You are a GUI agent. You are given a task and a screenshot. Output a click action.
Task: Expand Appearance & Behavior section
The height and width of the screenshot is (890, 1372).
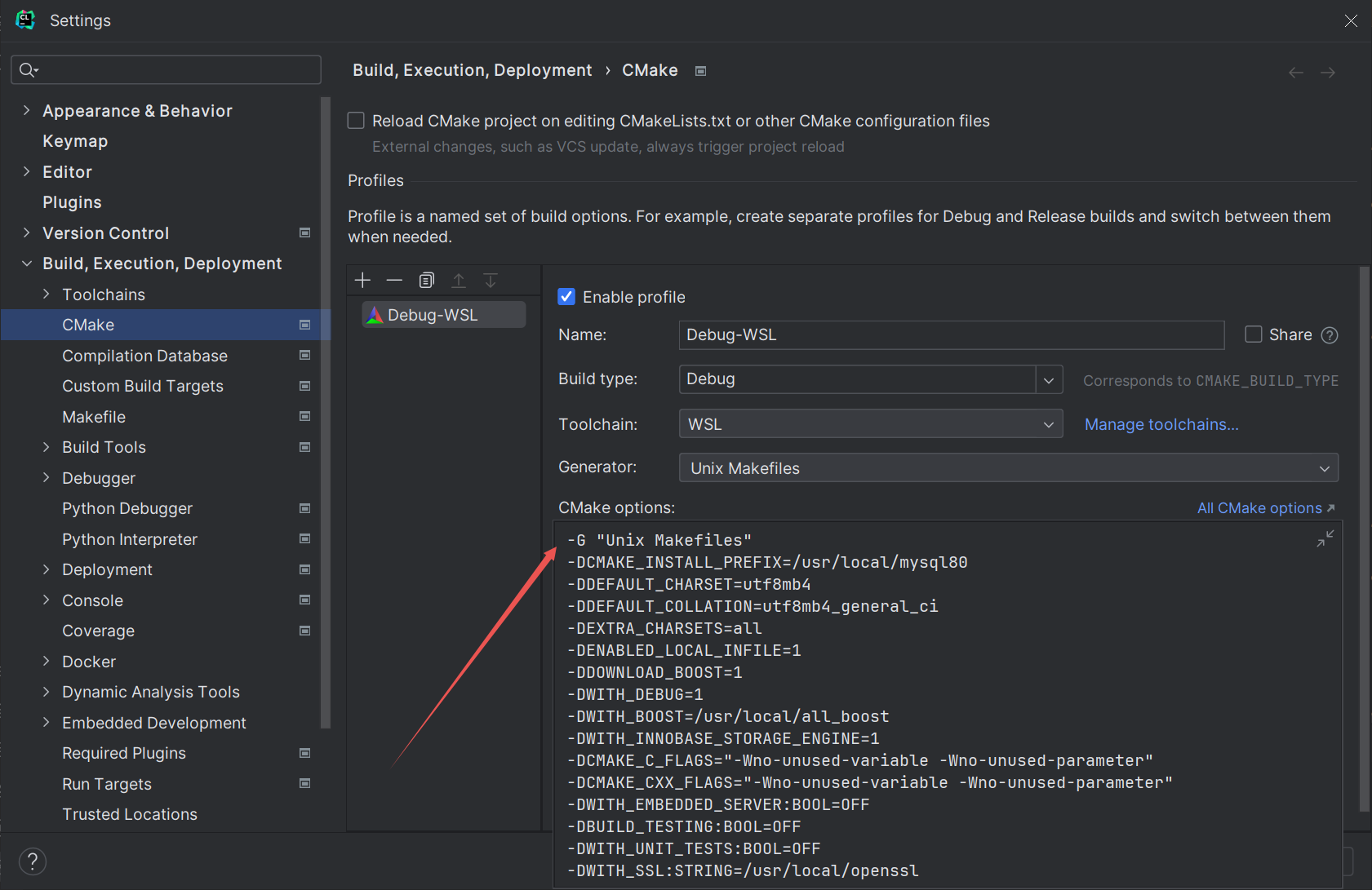tap(26, 110)
